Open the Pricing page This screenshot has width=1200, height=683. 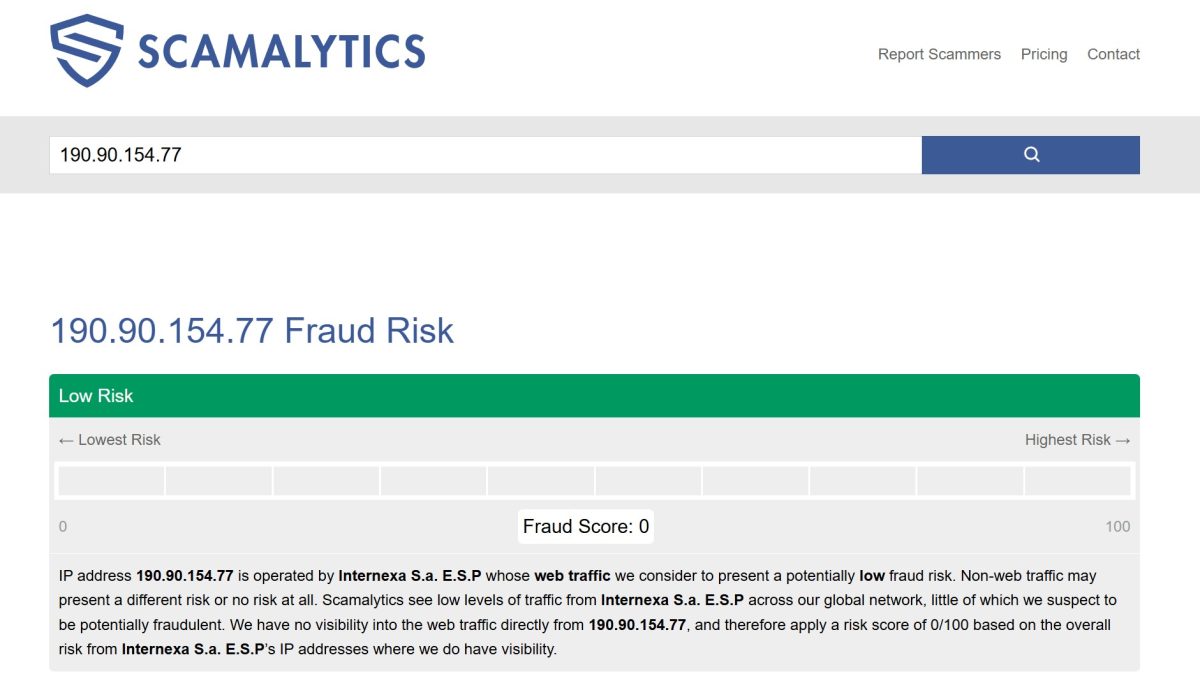click(1043, 54)
